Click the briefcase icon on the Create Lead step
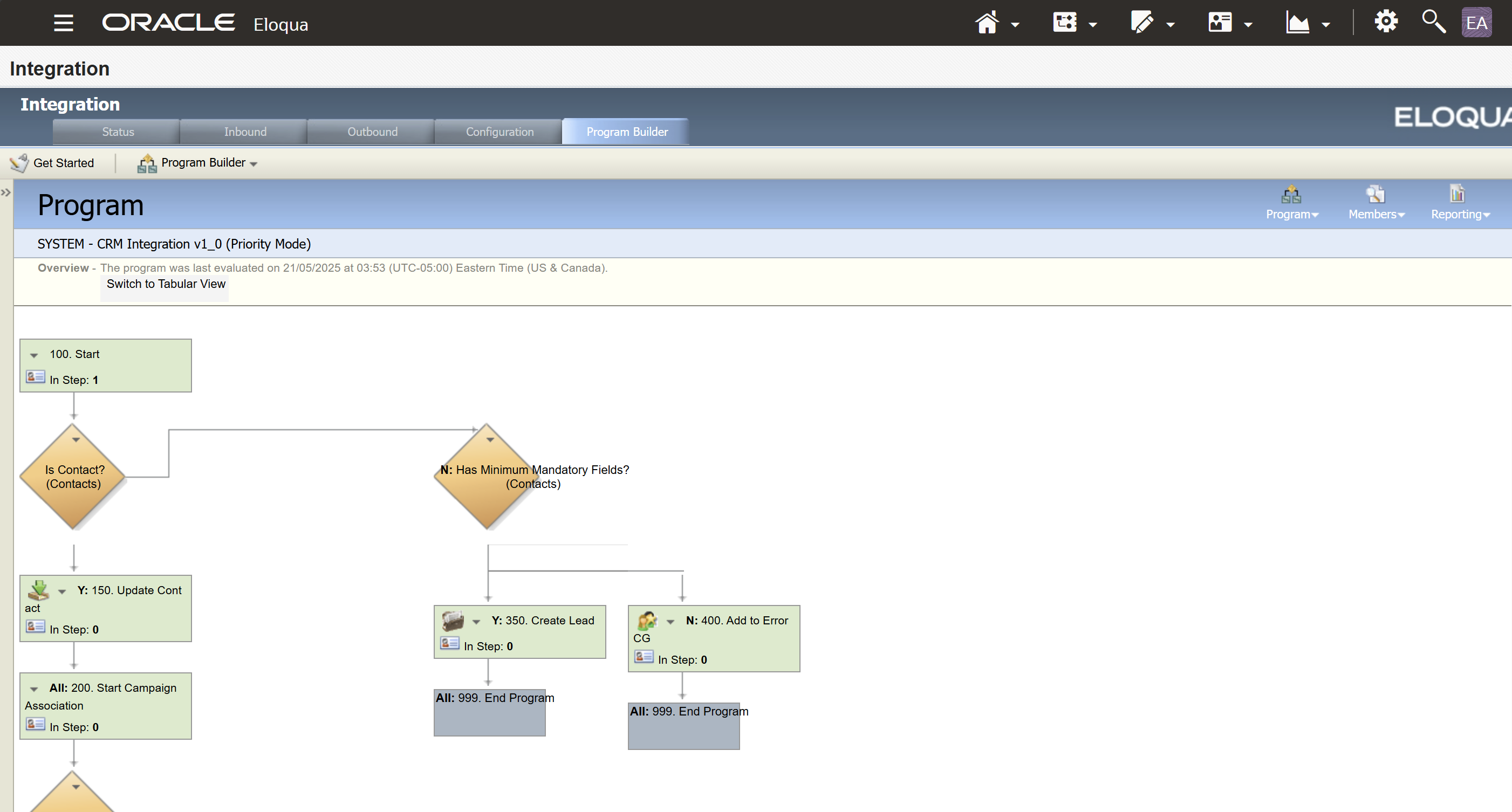 pyautogui.click(x=451, y=622)
